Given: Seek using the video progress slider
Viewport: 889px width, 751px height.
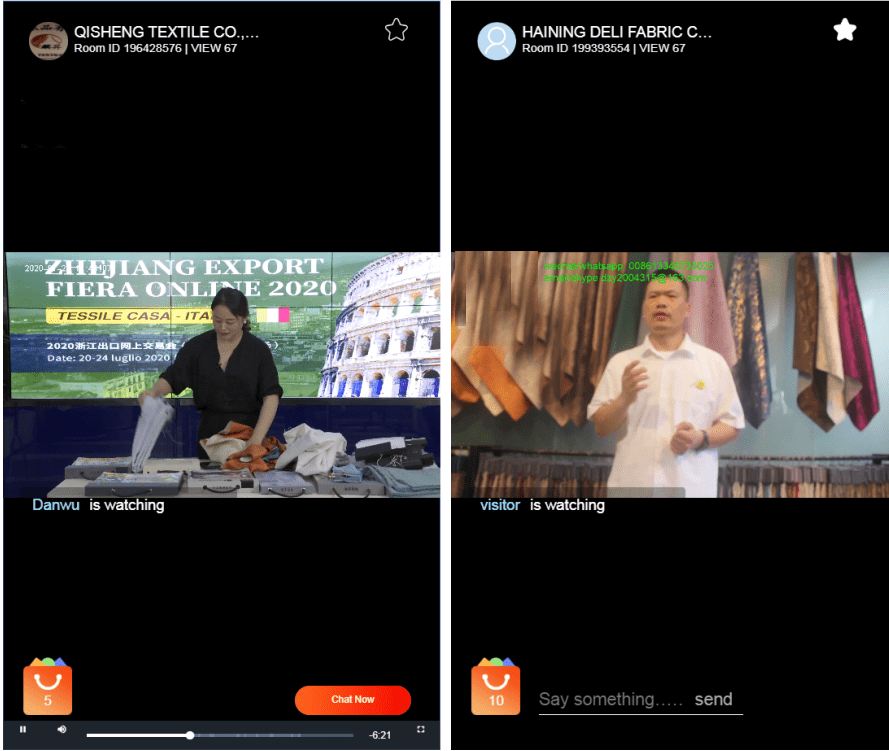Looking at the screenshot, I should pos(219,736).
